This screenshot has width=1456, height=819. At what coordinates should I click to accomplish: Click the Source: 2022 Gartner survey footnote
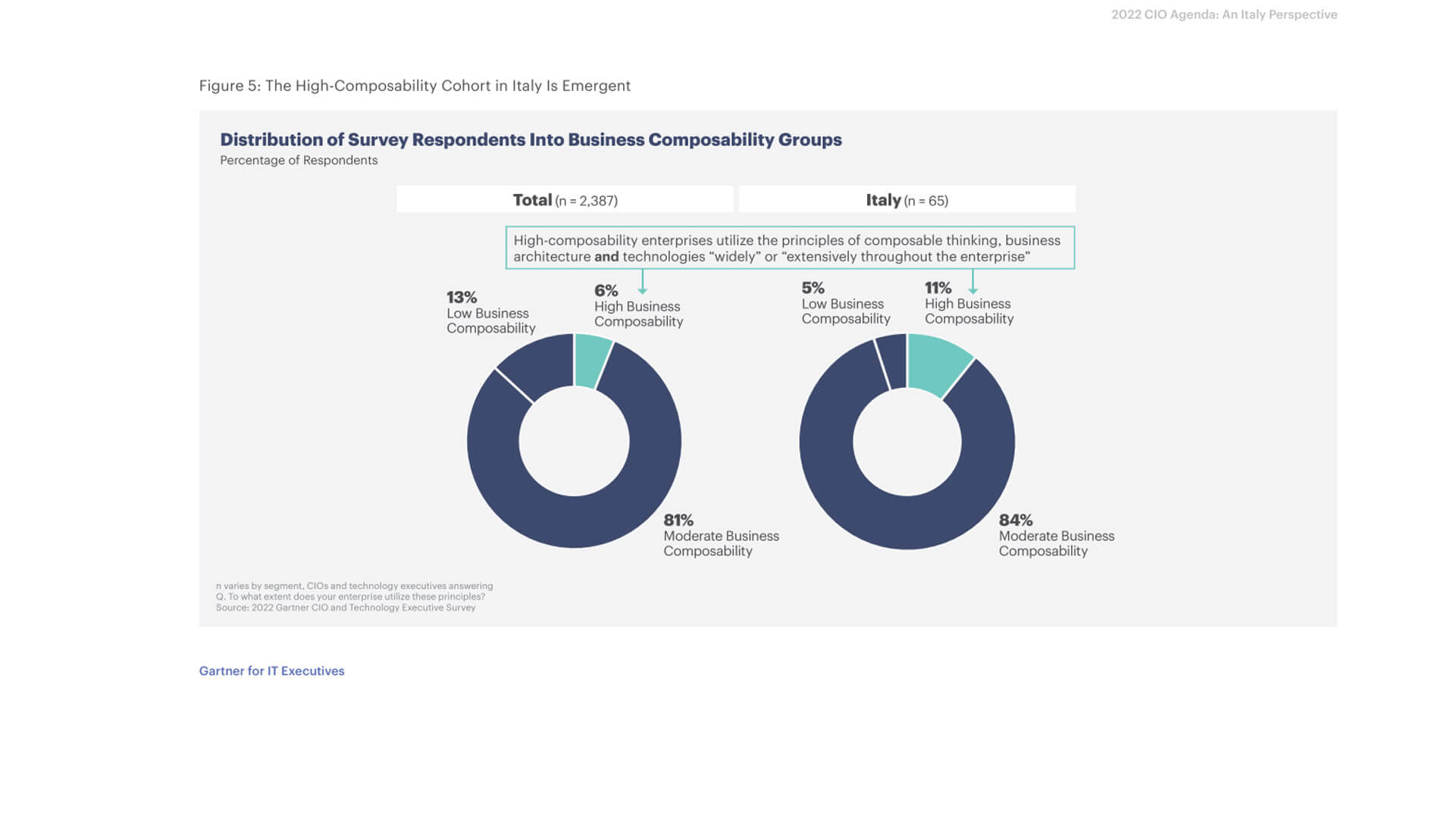(x=345, y=608)
